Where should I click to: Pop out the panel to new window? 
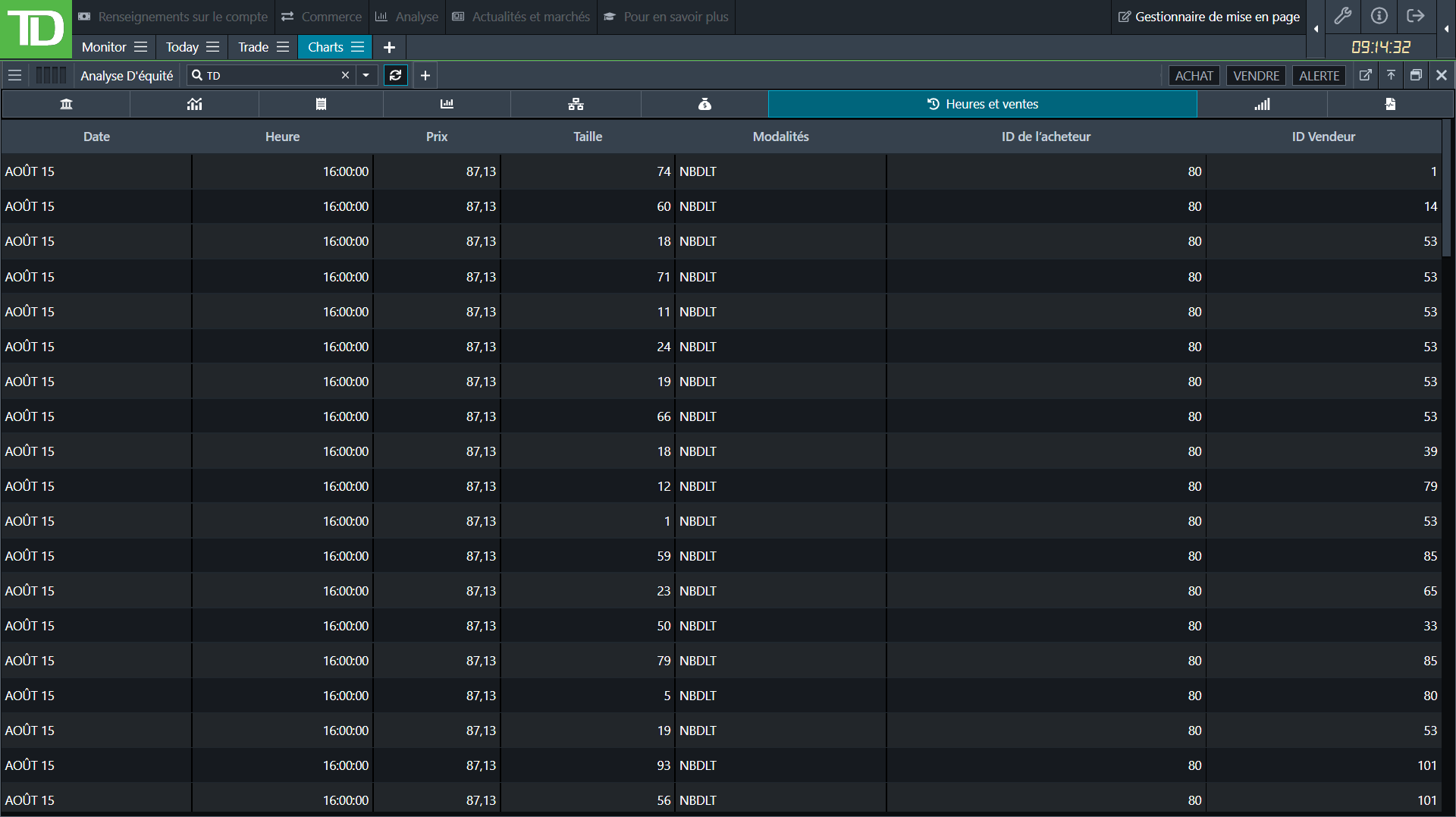tap(1366, 75)
